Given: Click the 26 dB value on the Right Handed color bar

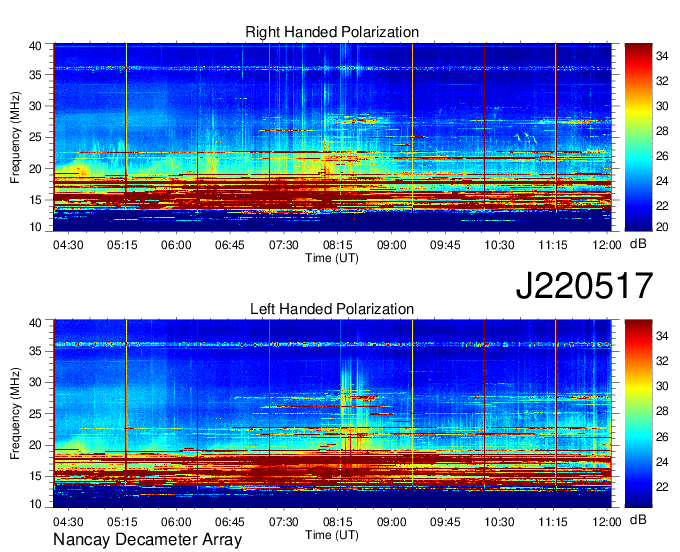Looking at the screenshot, I should [x=662, y=156].
